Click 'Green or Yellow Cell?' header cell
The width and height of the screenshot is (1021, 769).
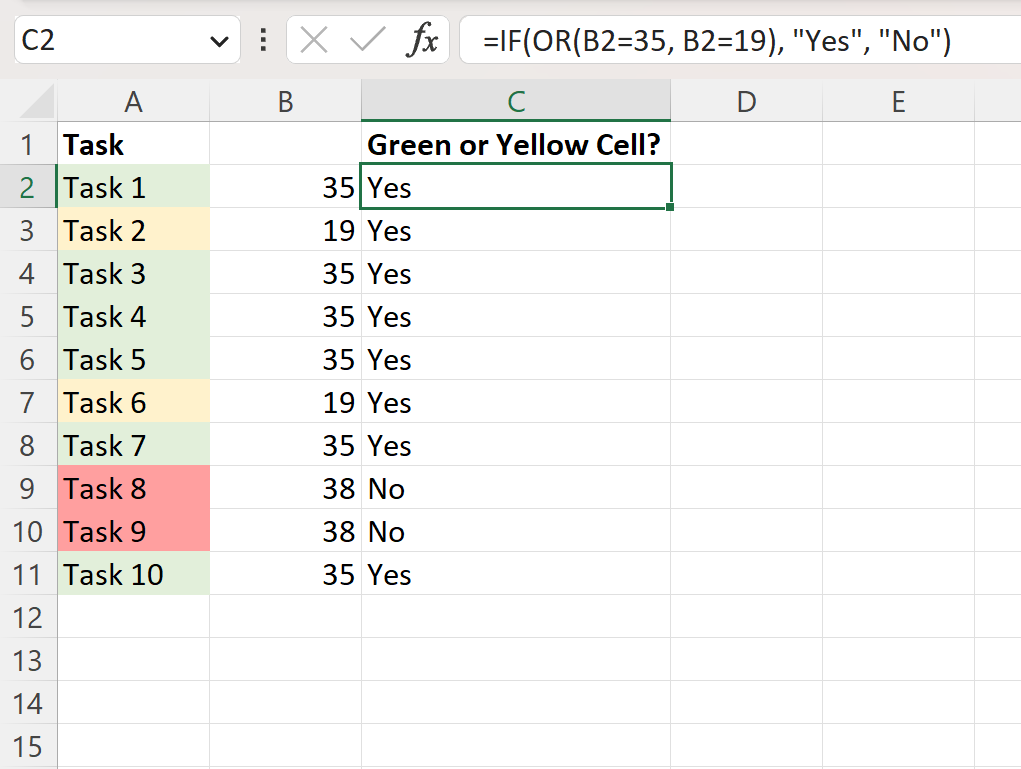[516, 144]
